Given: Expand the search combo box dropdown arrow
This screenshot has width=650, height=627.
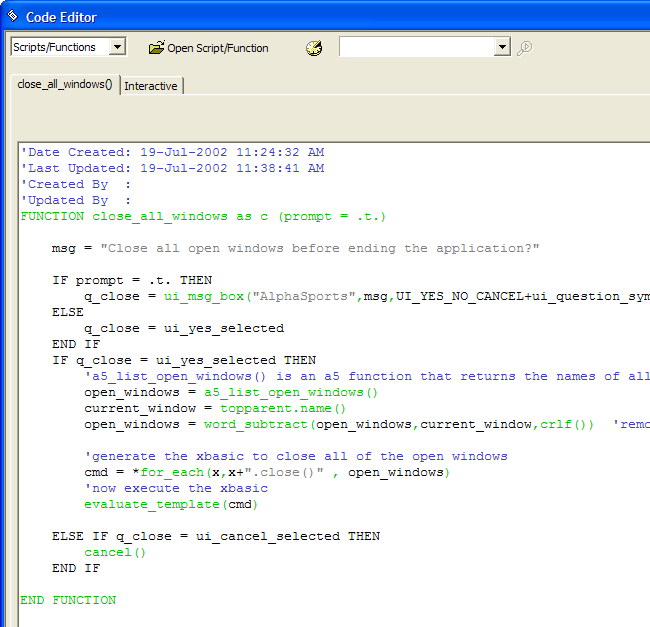Looking at the screenshot, I should tap(502, 47).
